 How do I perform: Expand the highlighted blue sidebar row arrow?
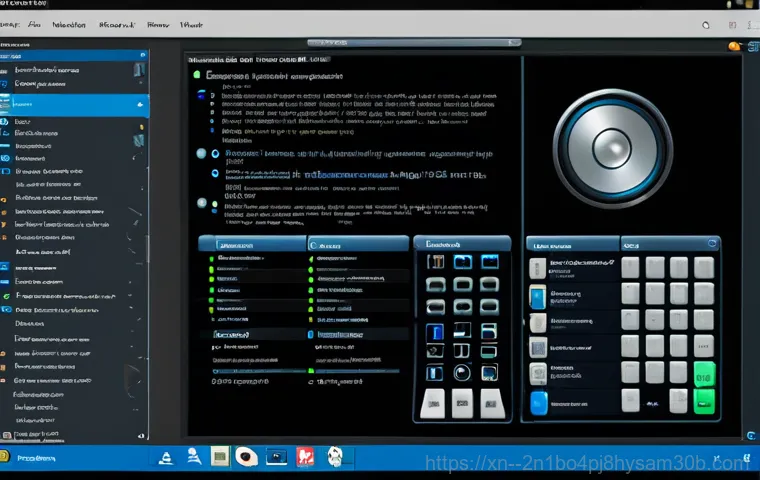click(x=139, y=104)
